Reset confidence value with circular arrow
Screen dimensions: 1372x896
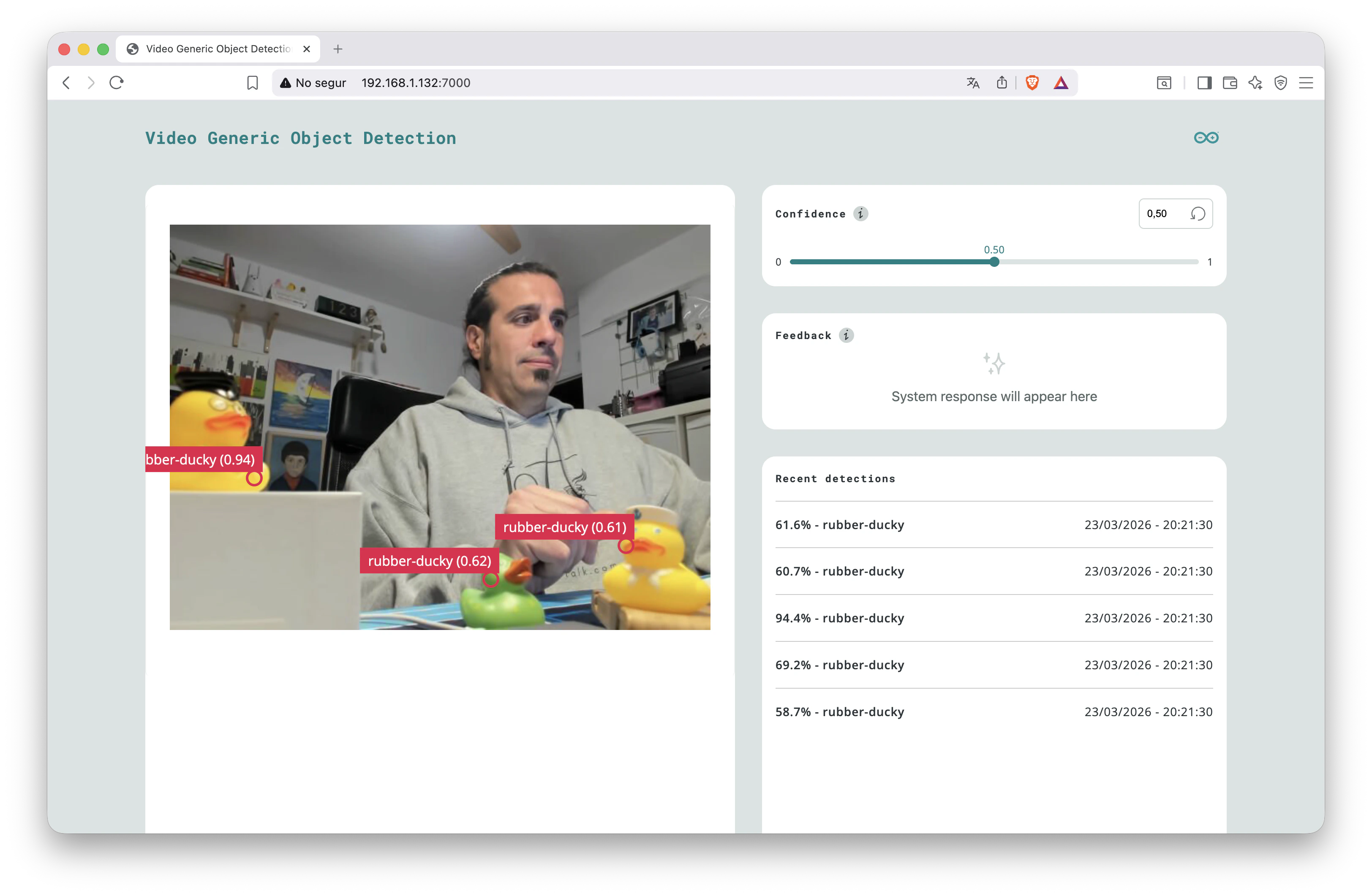[1197, 214]
